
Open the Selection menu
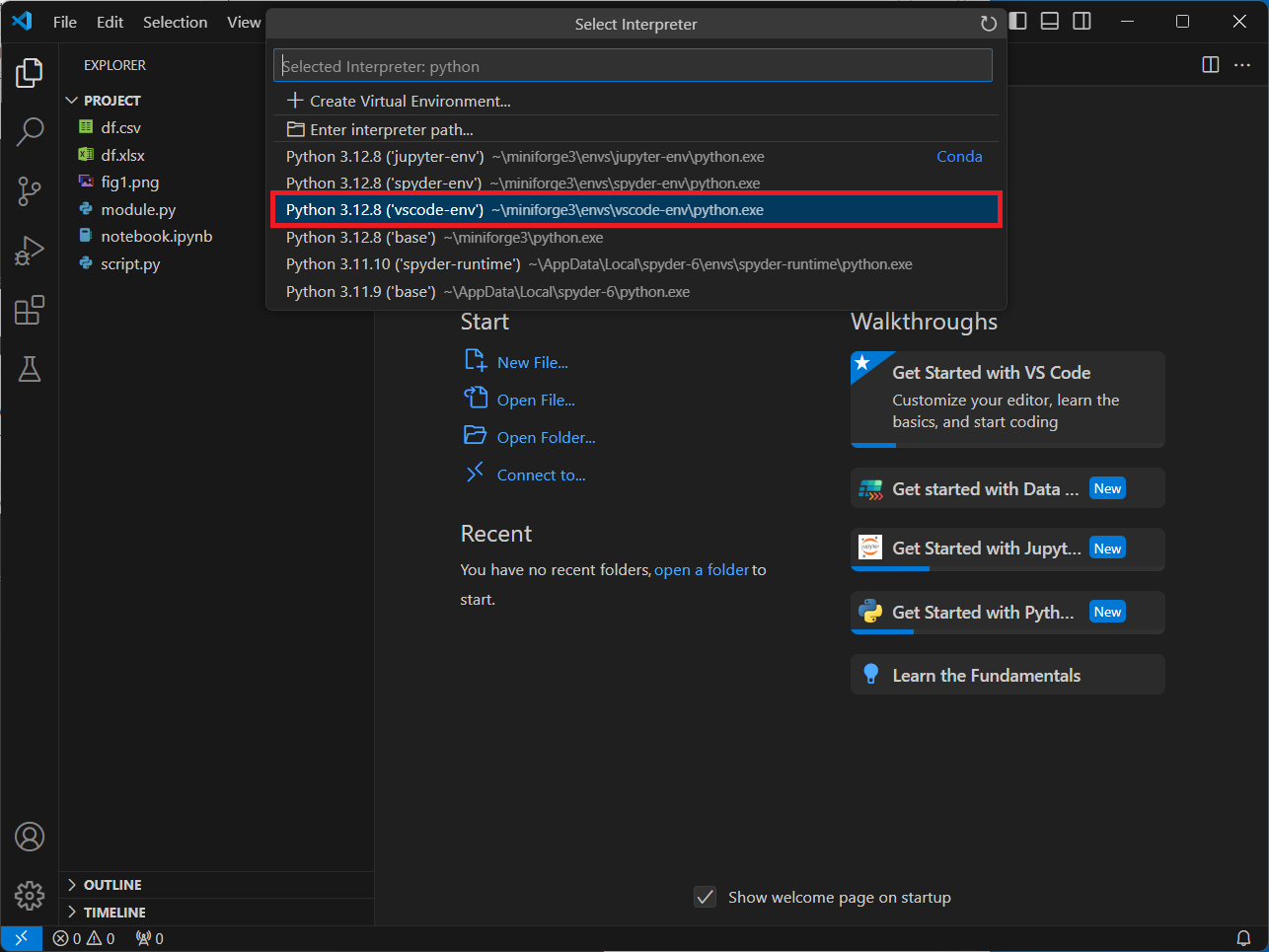[x=175, y=22]
